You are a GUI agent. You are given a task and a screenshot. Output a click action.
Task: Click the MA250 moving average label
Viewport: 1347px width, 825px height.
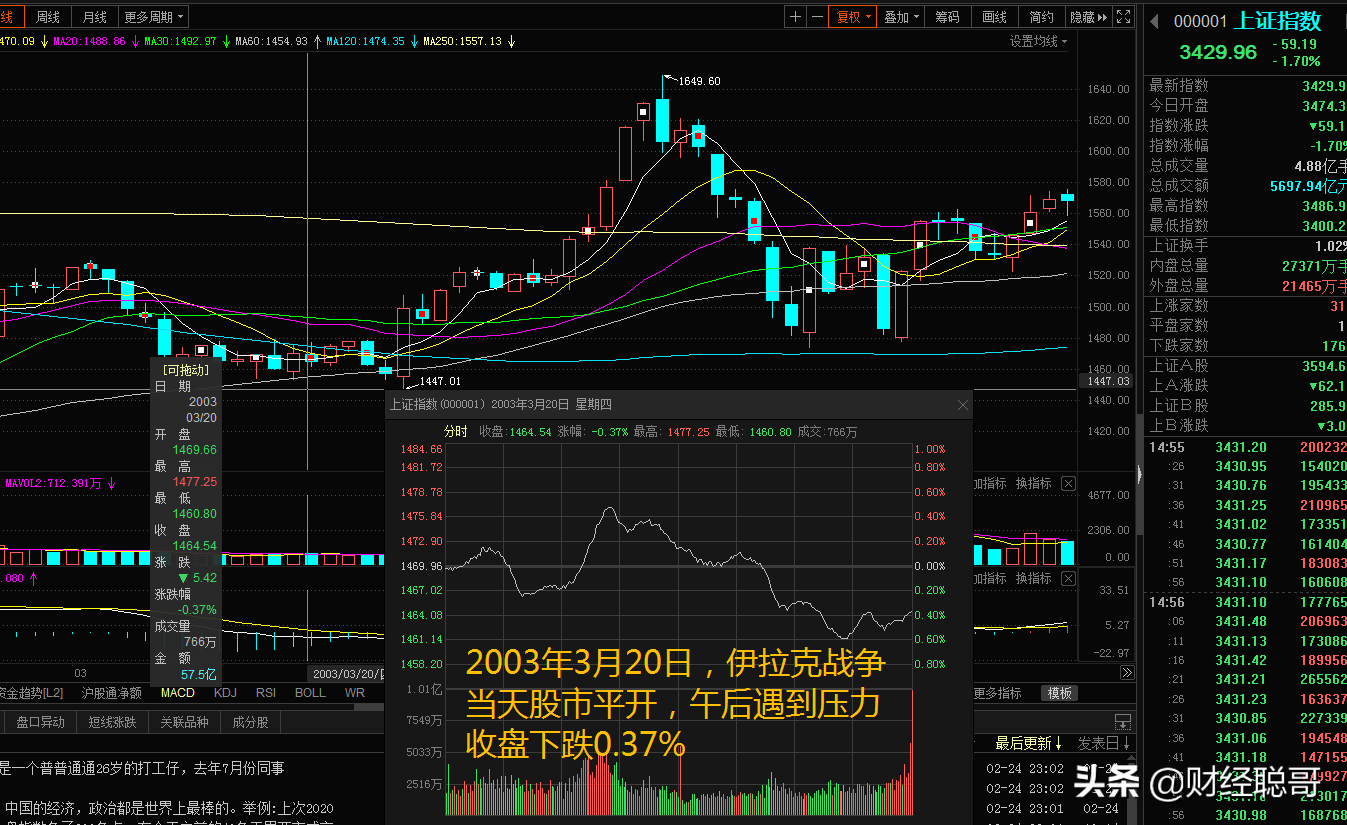[462, 42]
